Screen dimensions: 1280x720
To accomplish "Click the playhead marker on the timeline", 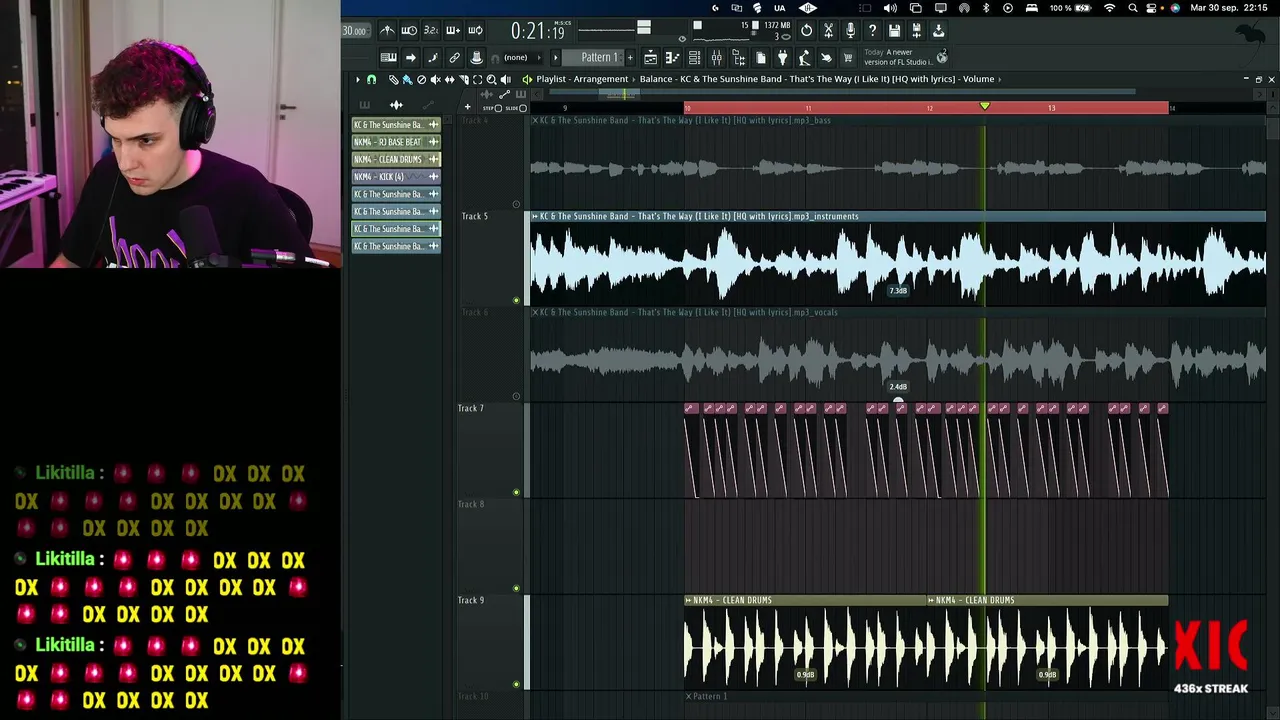I will 984,106.
